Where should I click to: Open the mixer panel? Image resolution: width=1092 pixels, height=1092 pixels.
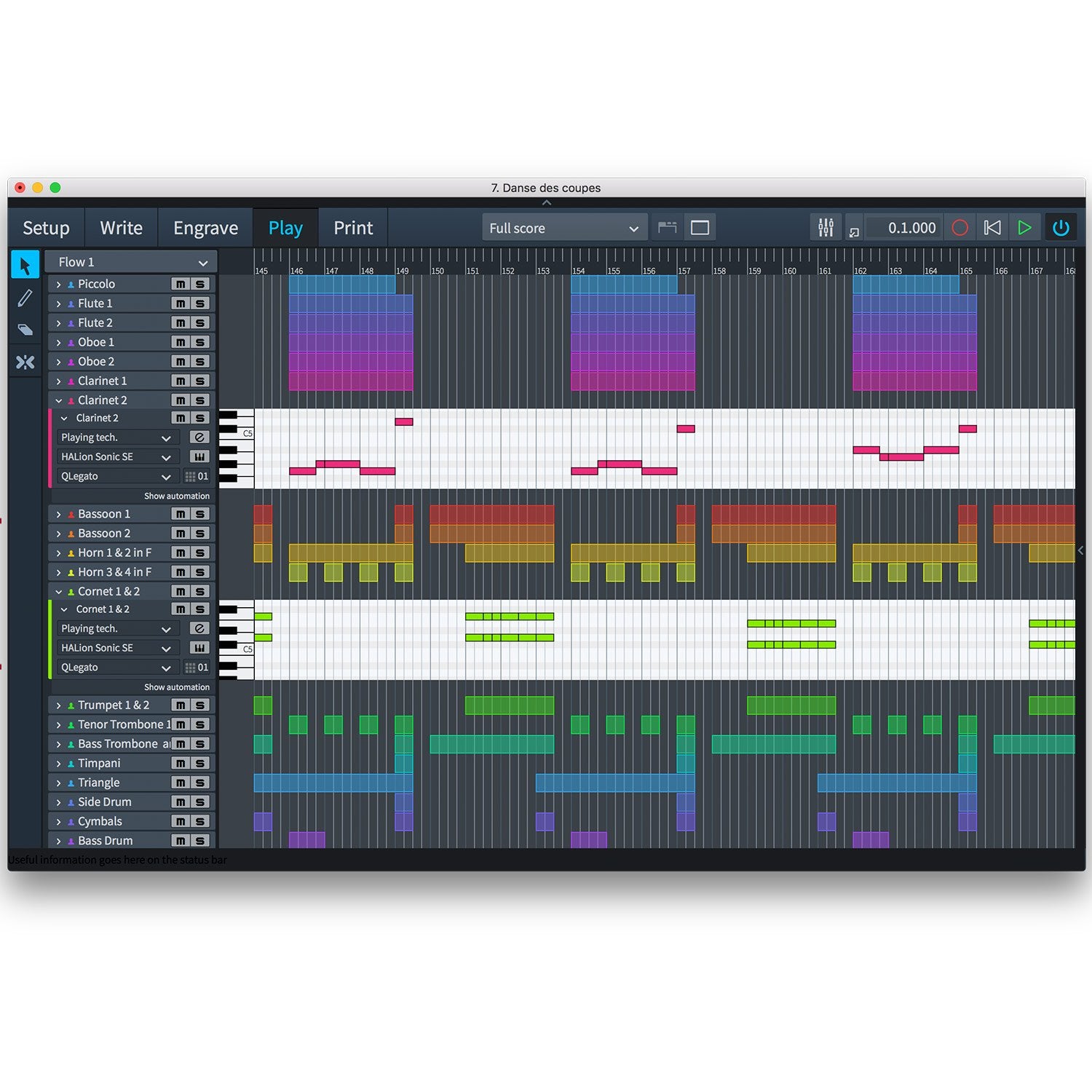[826, 228]
